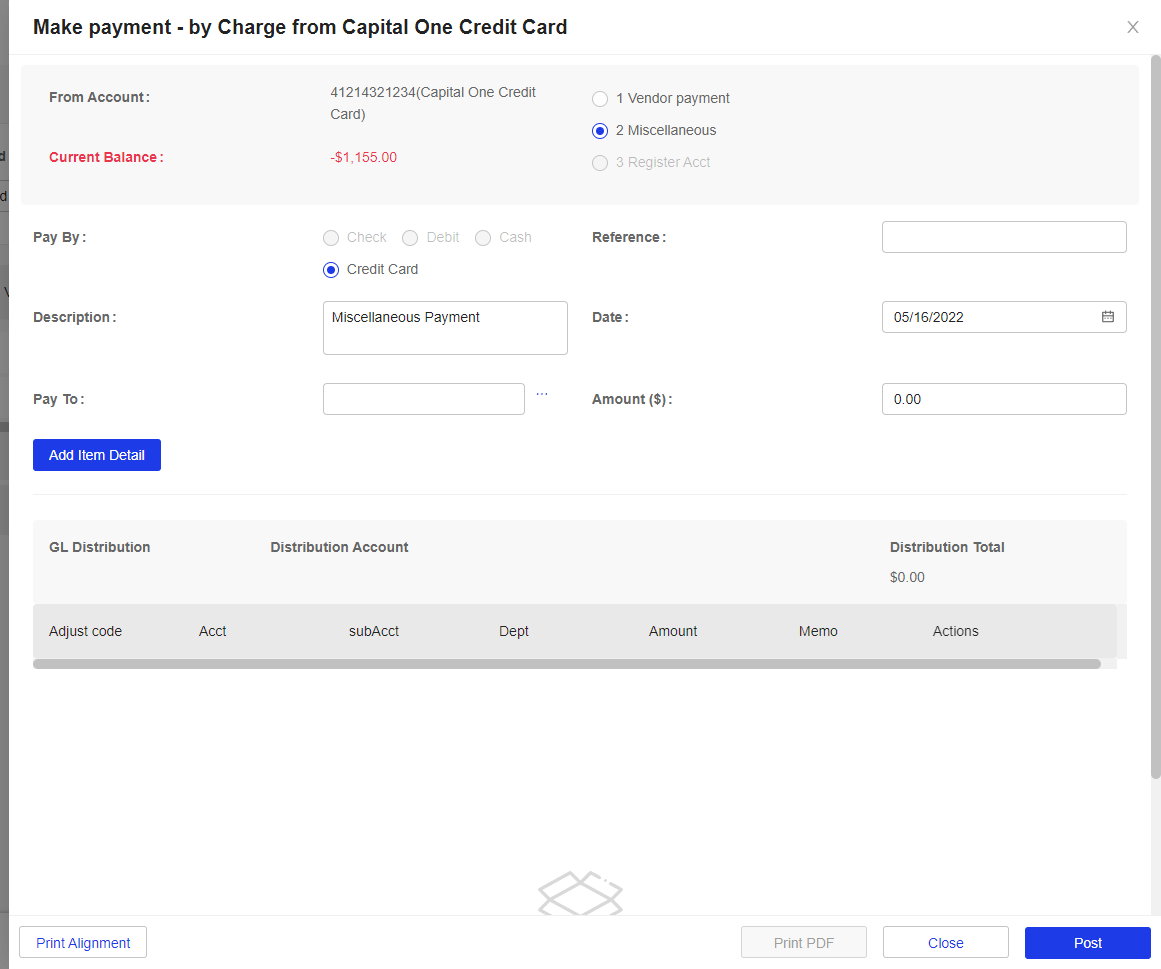The width and height of the screenshot is (1161, 969).
Task: Click the subAcct column header
Action: 374,631
